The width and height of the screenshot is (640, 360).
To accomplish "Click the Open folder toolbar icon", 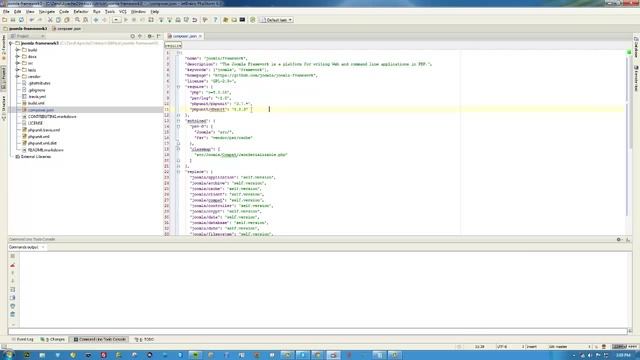I will (4, 20).
